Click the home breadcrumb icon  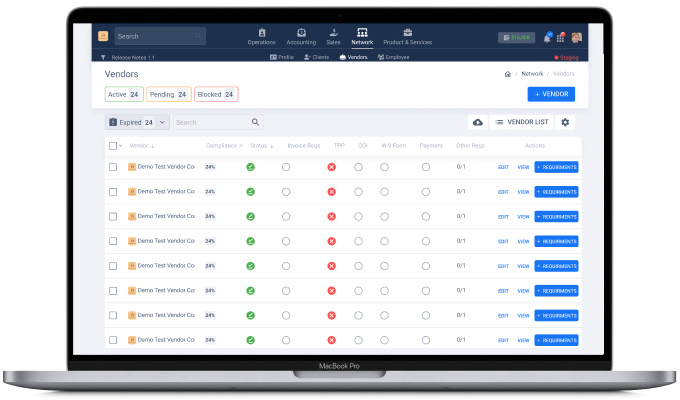tap(507, 74)
